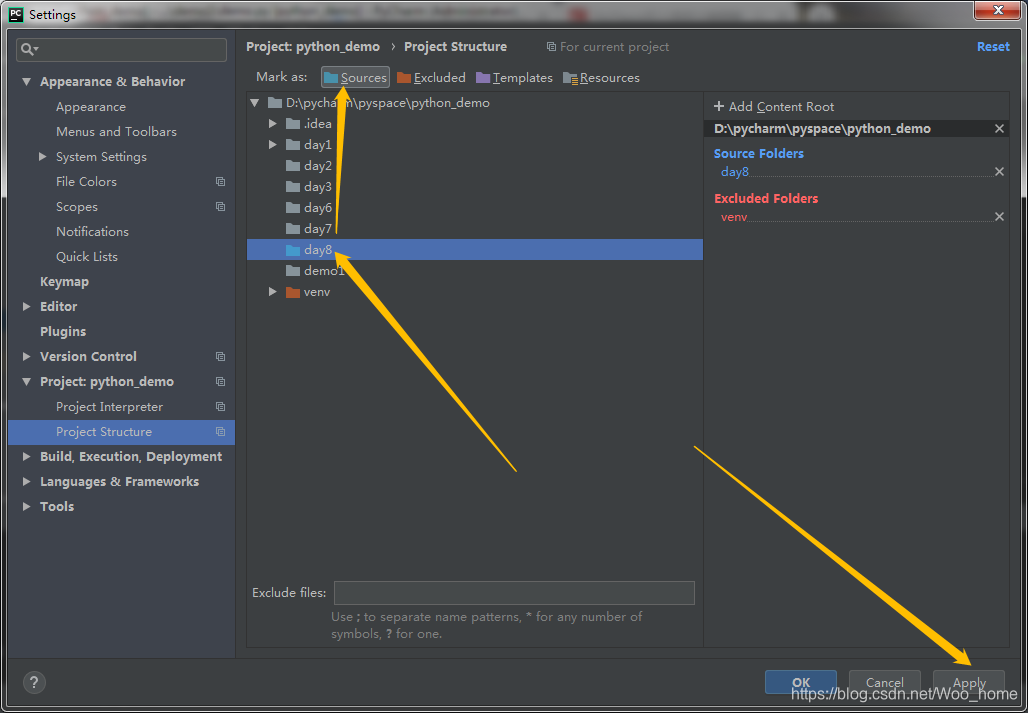The image size is (1028, 713).
Task: Mark folder as Templates
Action: (x=515, y=77)
